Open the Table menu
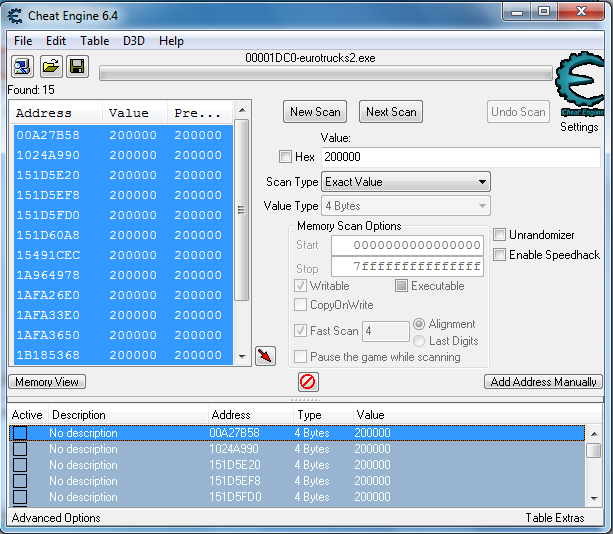The height and width of the screenshot is (534, 613). pyautogui.click(x=95, y=41)
